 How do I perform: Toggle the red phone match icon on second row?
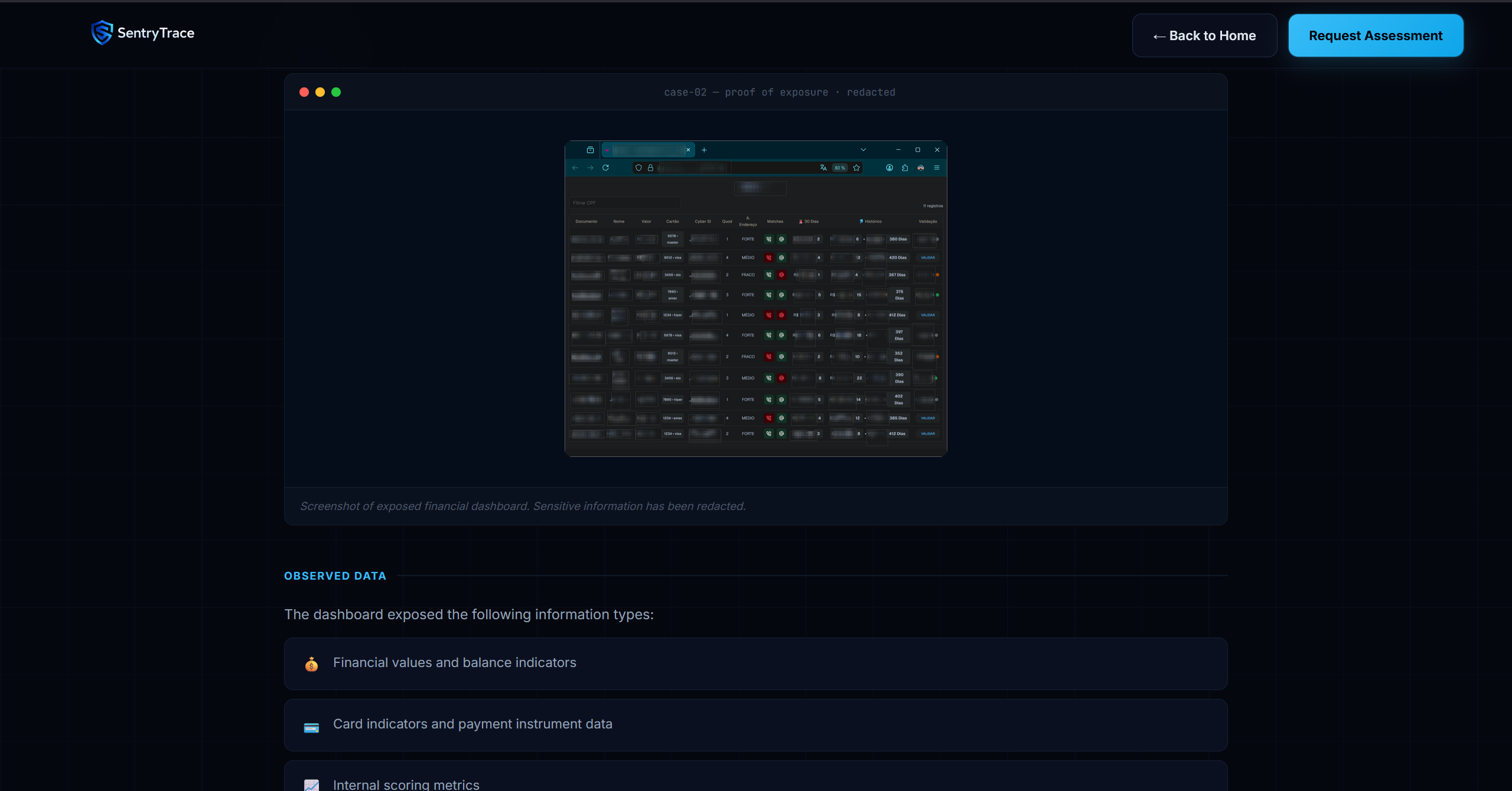(769, 258)
